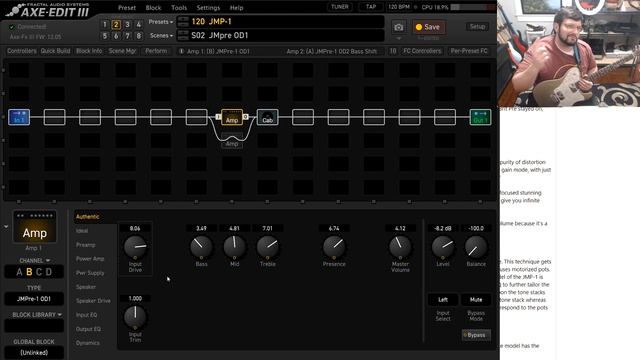Click the TAP tempo button
This screenshot has height=360, width=640.
[371, 7]
